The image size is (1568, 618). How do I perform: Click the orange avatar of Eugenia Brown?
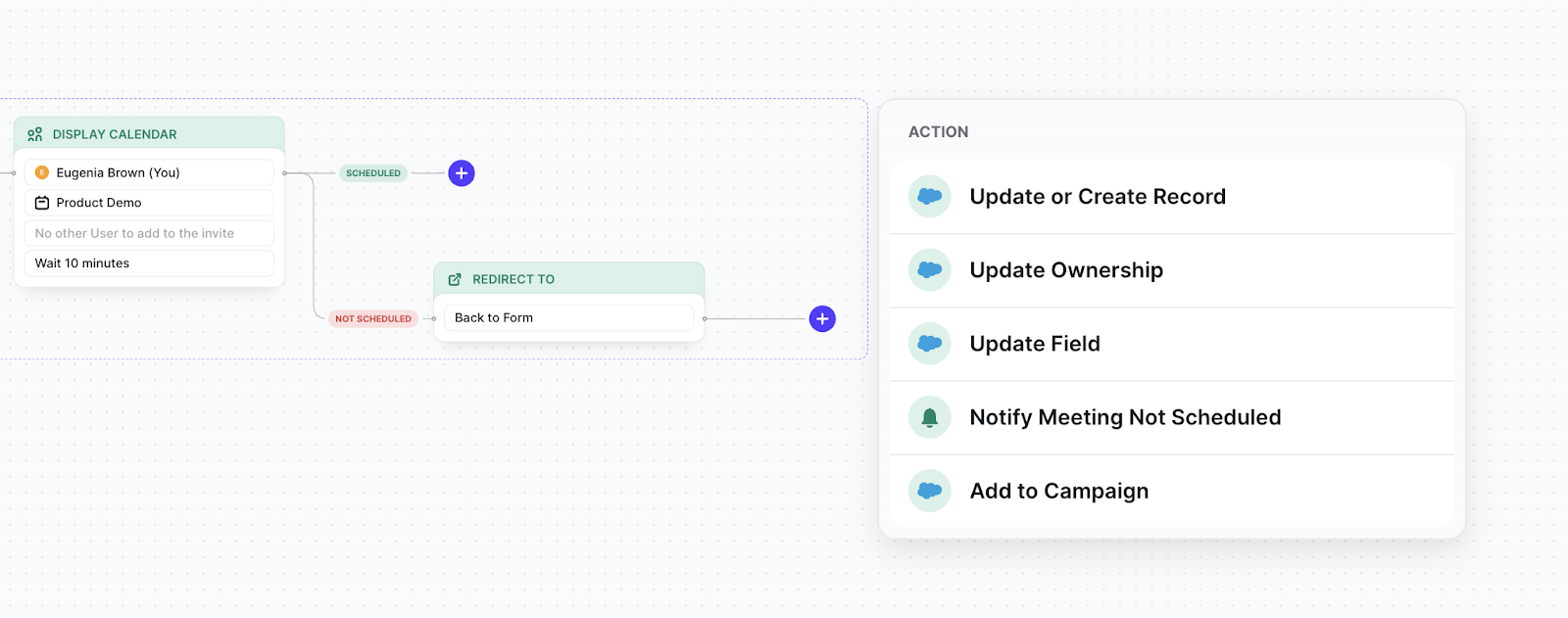[42, 172]
